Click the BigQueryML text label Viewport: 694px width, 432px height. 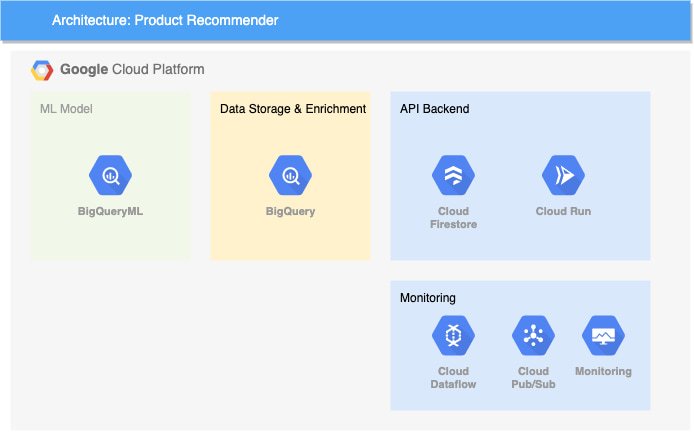(x=110, y=211)
